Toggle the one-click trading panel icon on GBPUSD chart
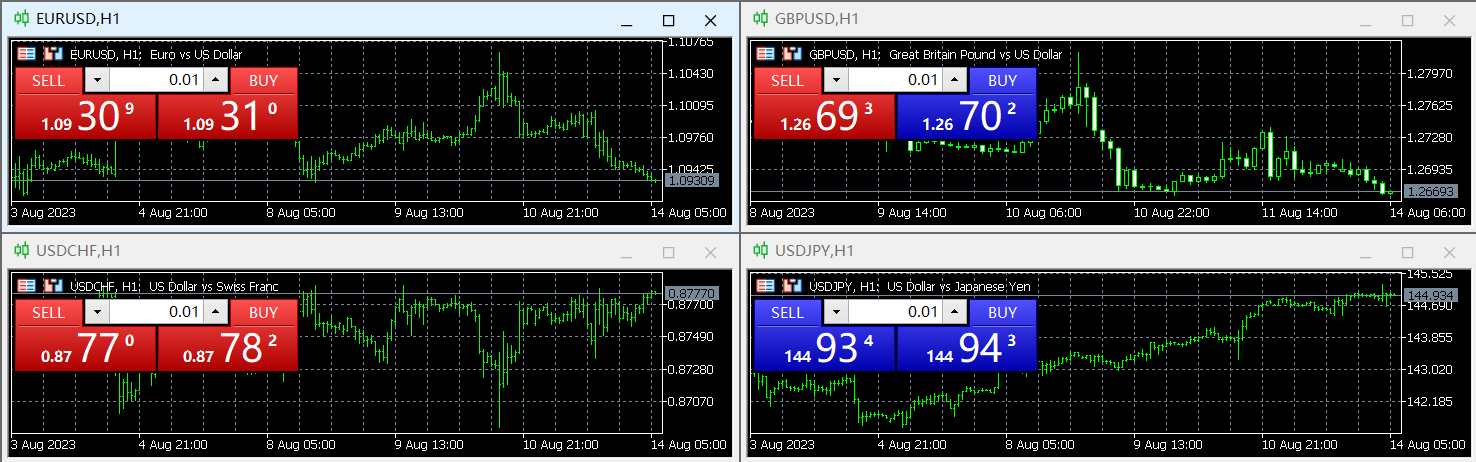 [766, 55]
